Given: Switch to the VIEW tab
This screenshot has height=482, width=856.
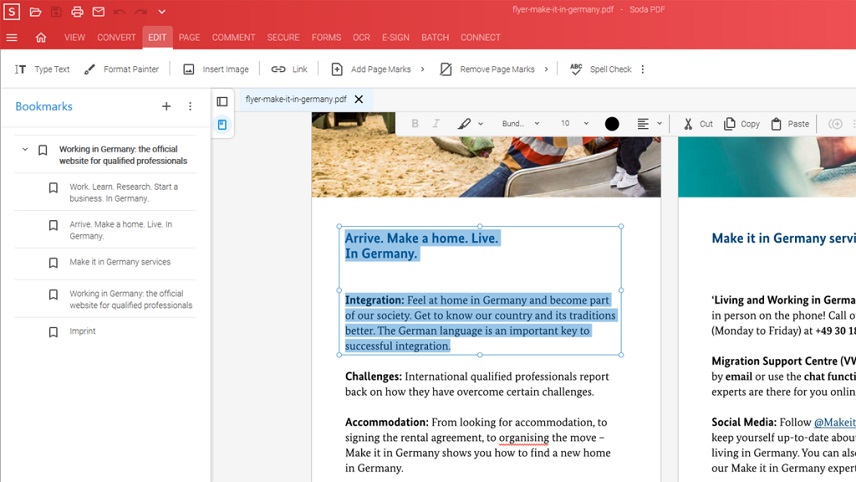Looking at the screenshot, I should tap(74, 38).
